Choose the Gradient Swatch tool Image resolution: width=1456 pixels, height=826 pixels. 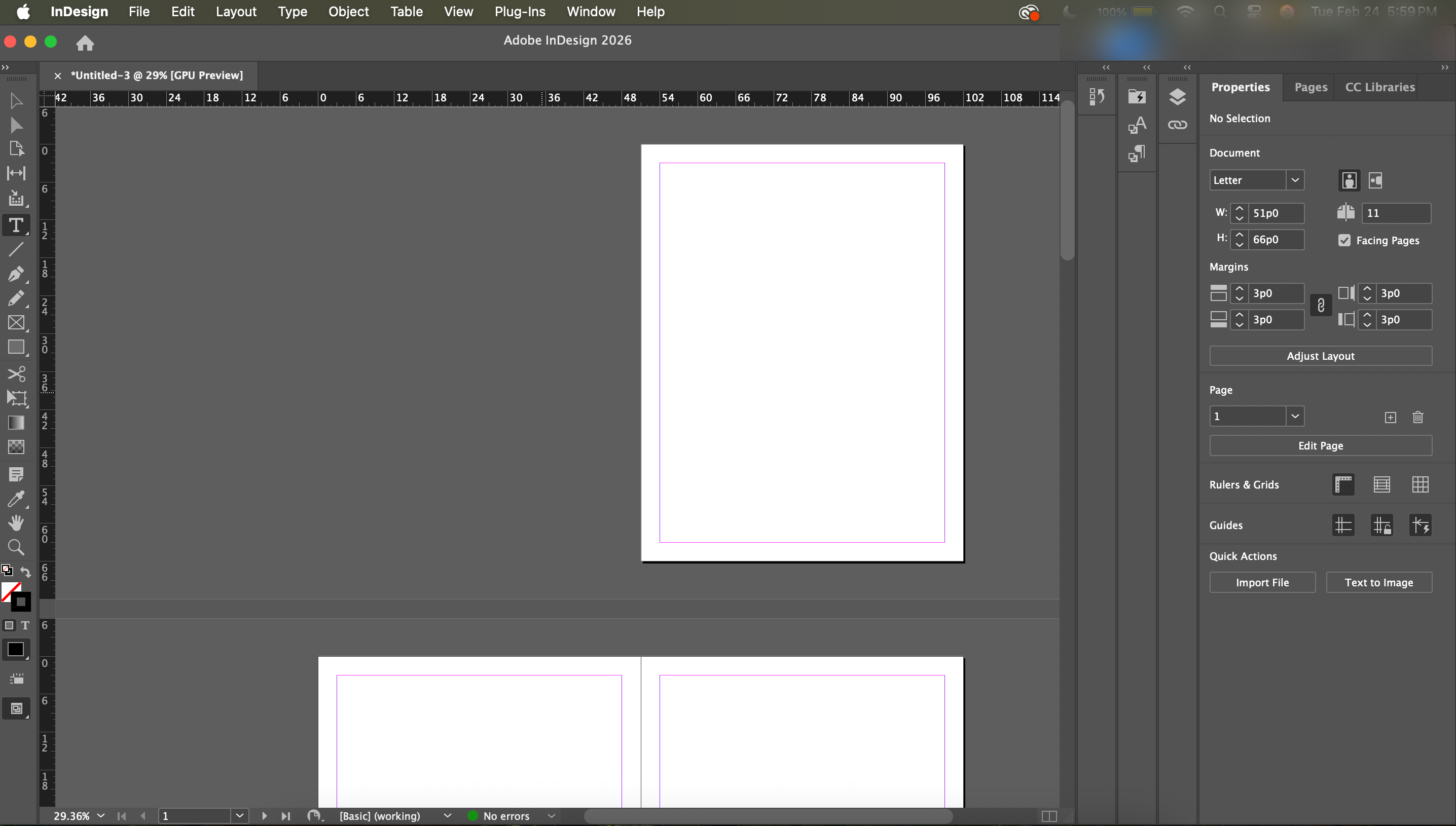15,423
